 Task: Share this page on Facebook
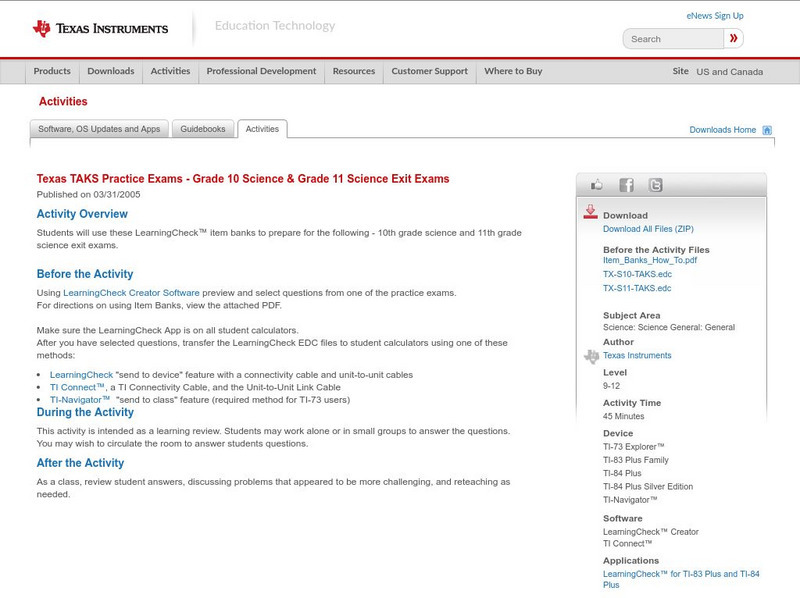(626, 184)
